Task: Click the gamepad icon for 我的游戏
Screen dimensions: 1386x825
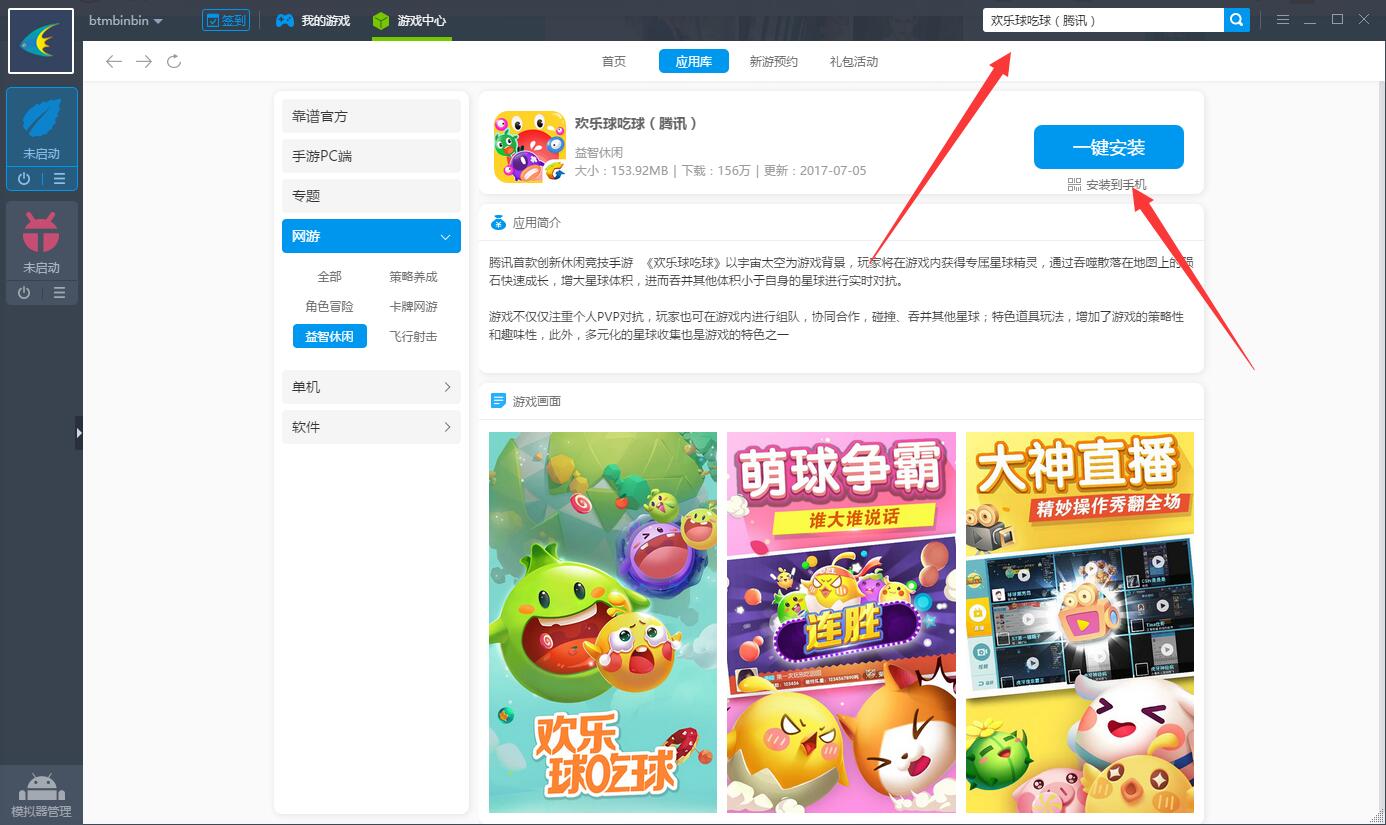Action: click(285, 20)
